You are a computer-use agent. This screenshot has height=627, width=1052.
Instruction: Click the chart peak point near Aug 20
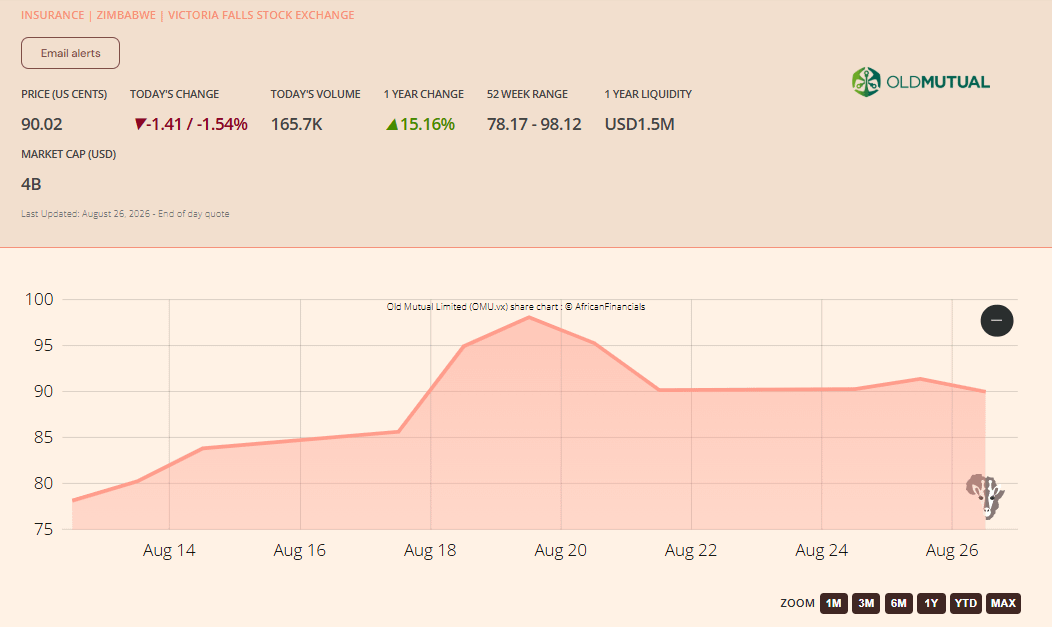529,317
